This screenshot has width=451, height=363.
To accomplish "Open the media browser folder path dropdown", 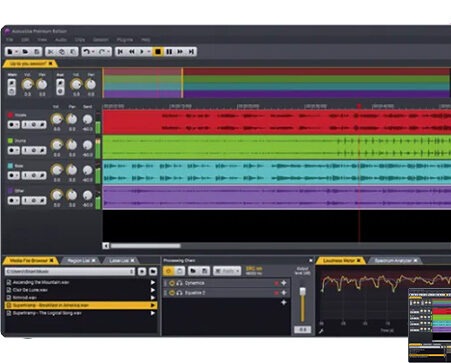I will pyautogui.click(x=131, y=272).
